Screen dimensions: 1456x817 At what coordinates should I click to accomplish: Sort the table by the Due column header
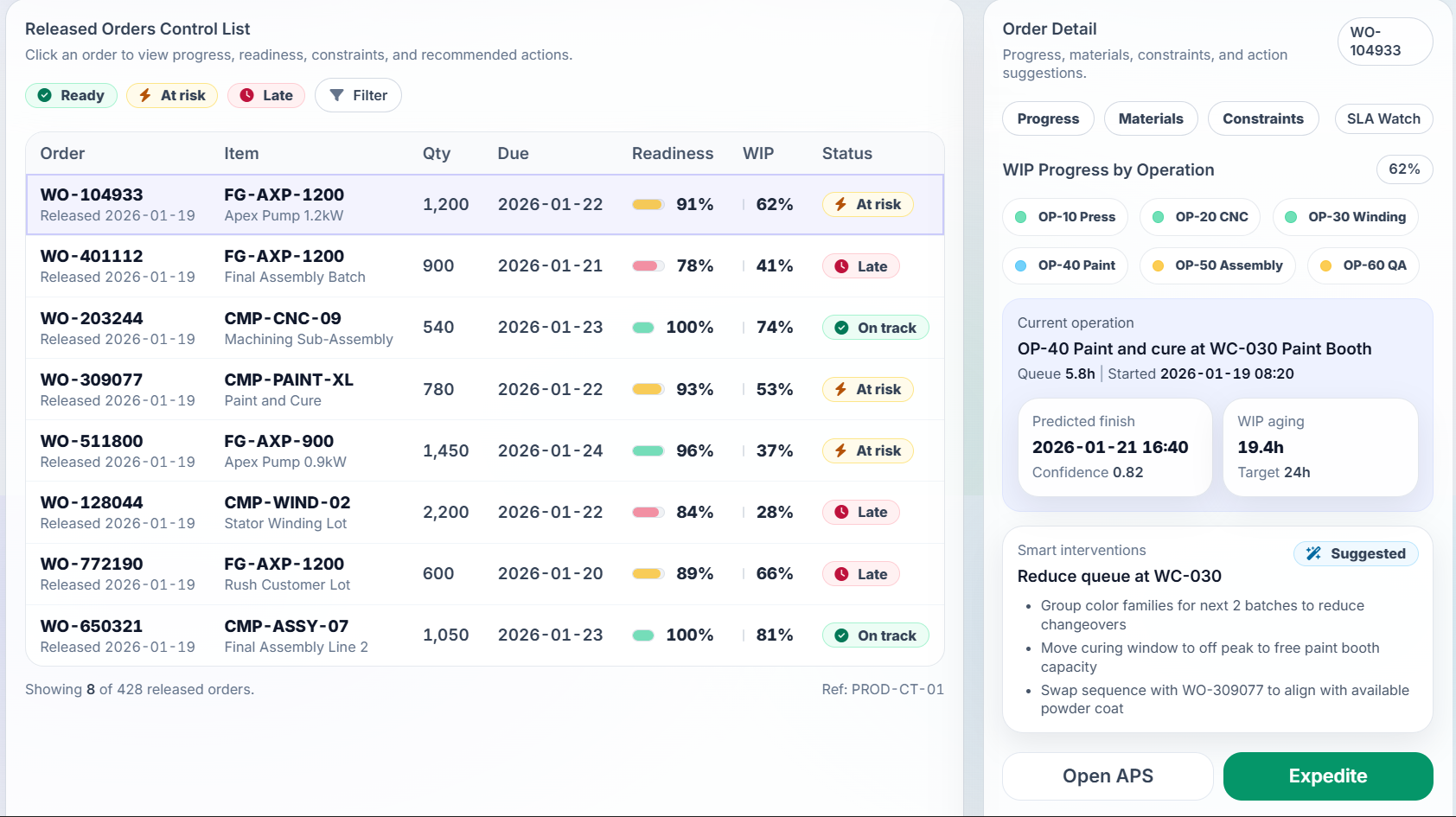click(x=513, y=154)
